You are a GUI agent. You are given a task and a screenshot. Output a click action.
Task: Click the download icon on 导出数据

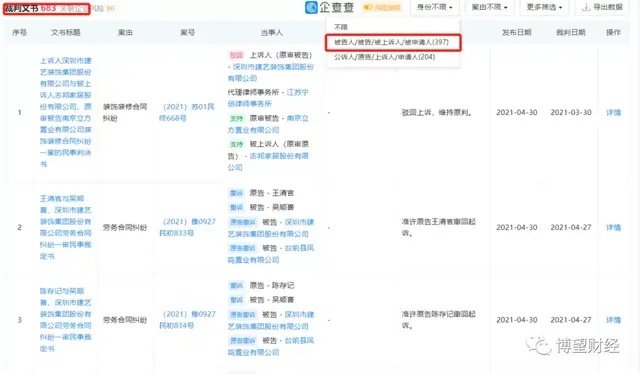coord(586,7)
